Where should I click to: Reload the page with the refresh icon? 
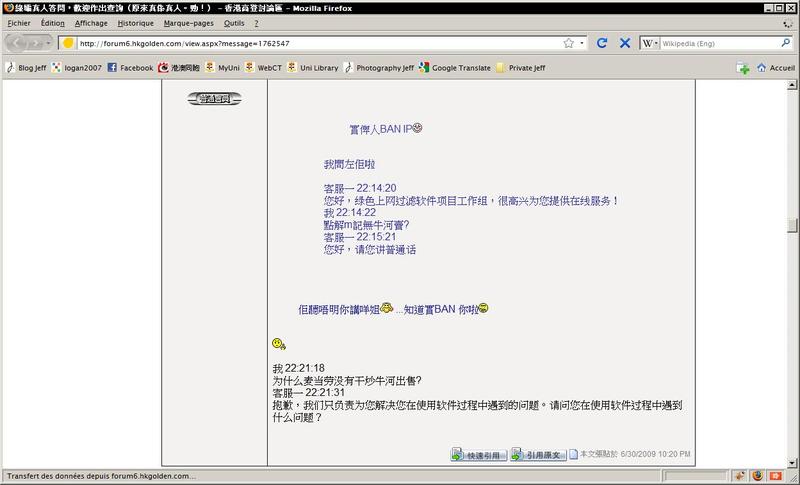(x=602, y=44)
